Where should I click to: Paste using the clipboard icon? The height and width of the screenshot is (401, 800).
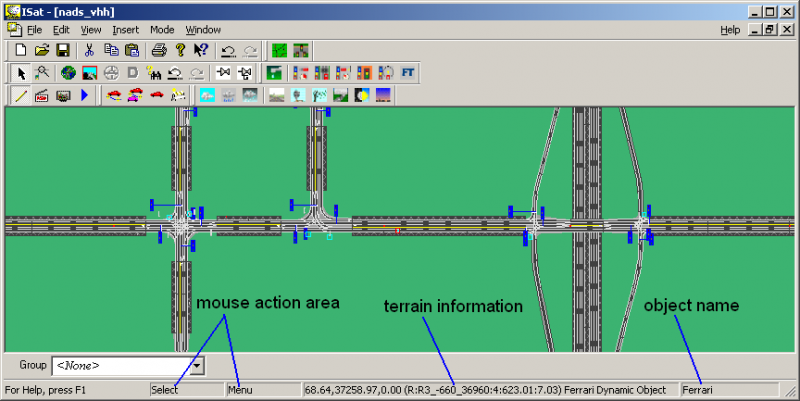pyautogui.click(x=132, y=50)
